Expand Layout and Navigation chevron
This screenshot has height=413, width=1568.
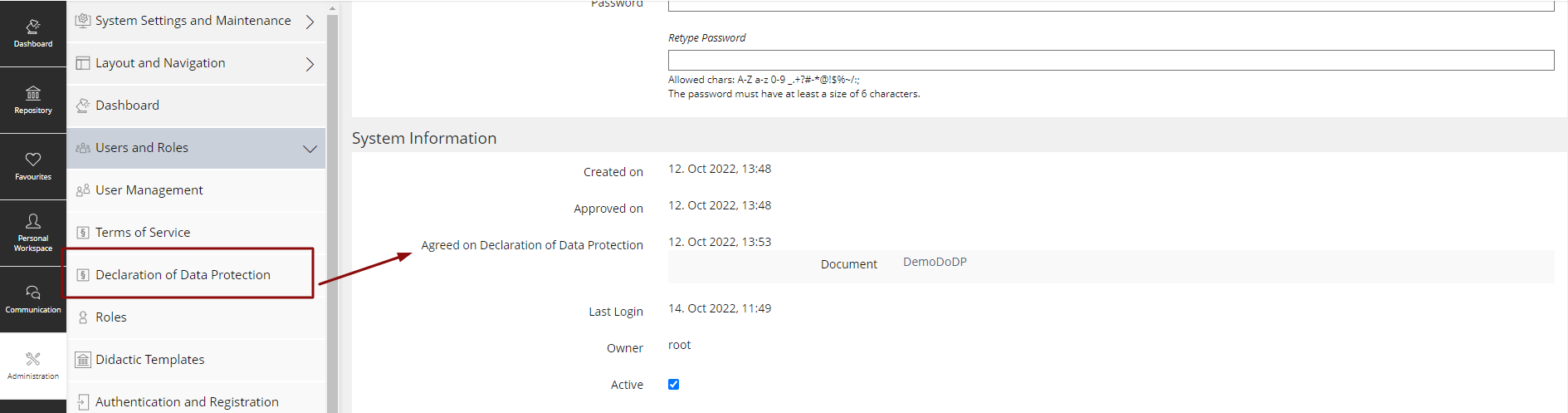310,64
